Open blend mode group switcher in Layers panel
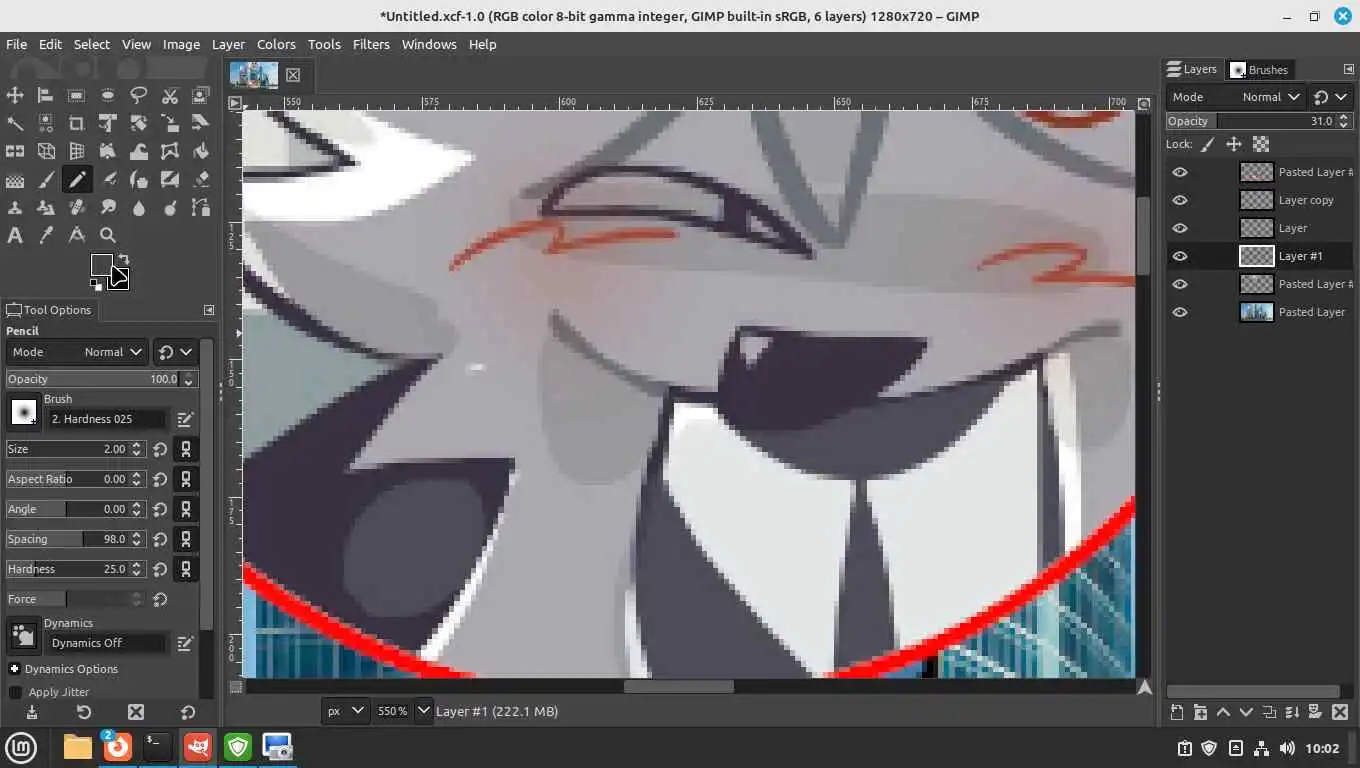The image size is (1360, 768). [1331, 97]
